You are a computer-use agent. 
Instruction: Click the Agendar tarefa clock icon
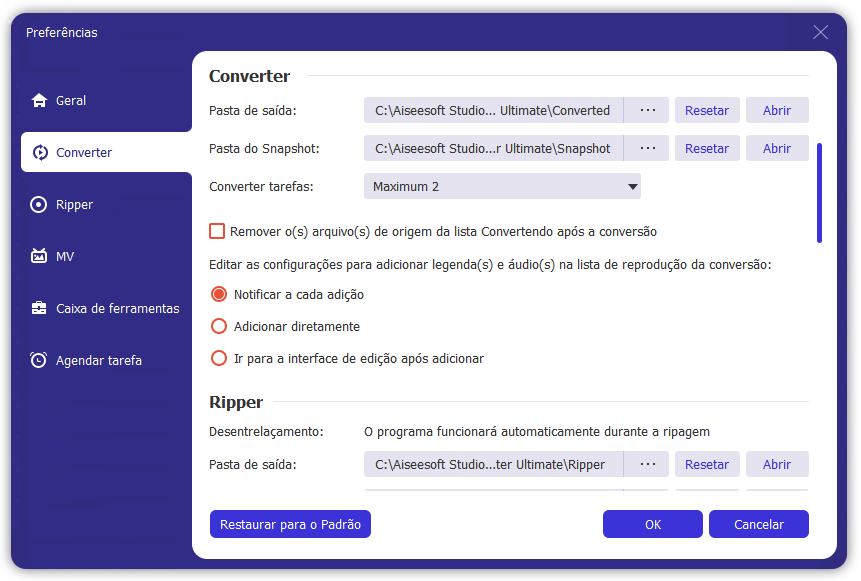tap(39, 361)
